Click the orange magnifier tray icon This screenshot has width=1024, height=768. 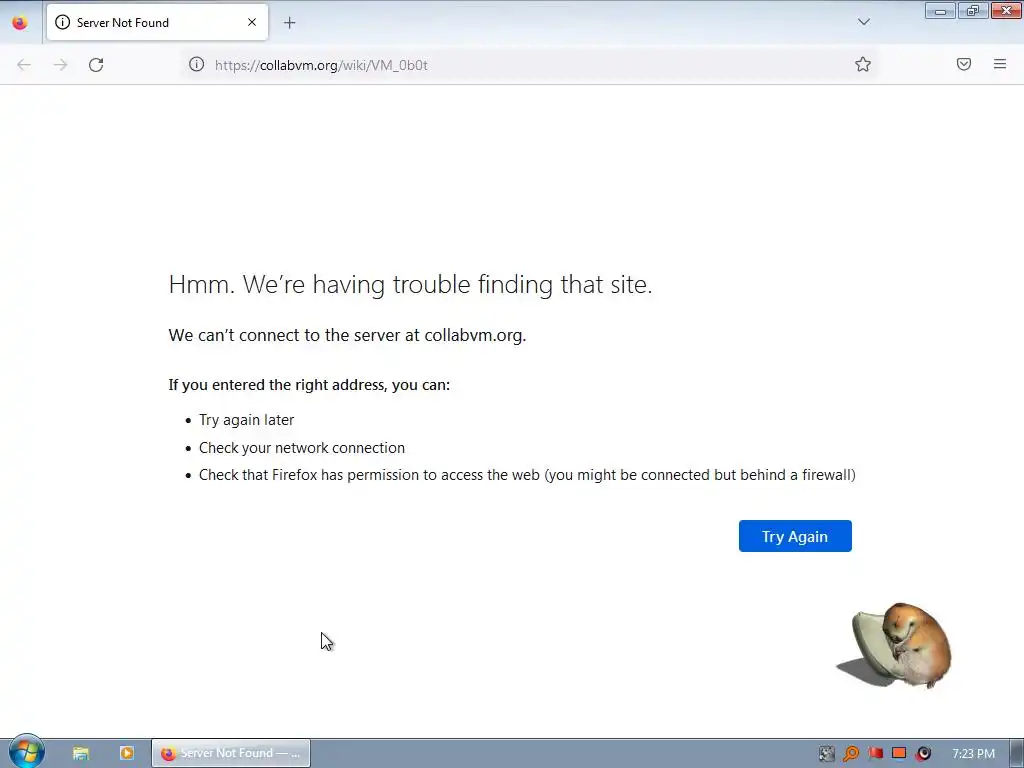pos(850,754)
